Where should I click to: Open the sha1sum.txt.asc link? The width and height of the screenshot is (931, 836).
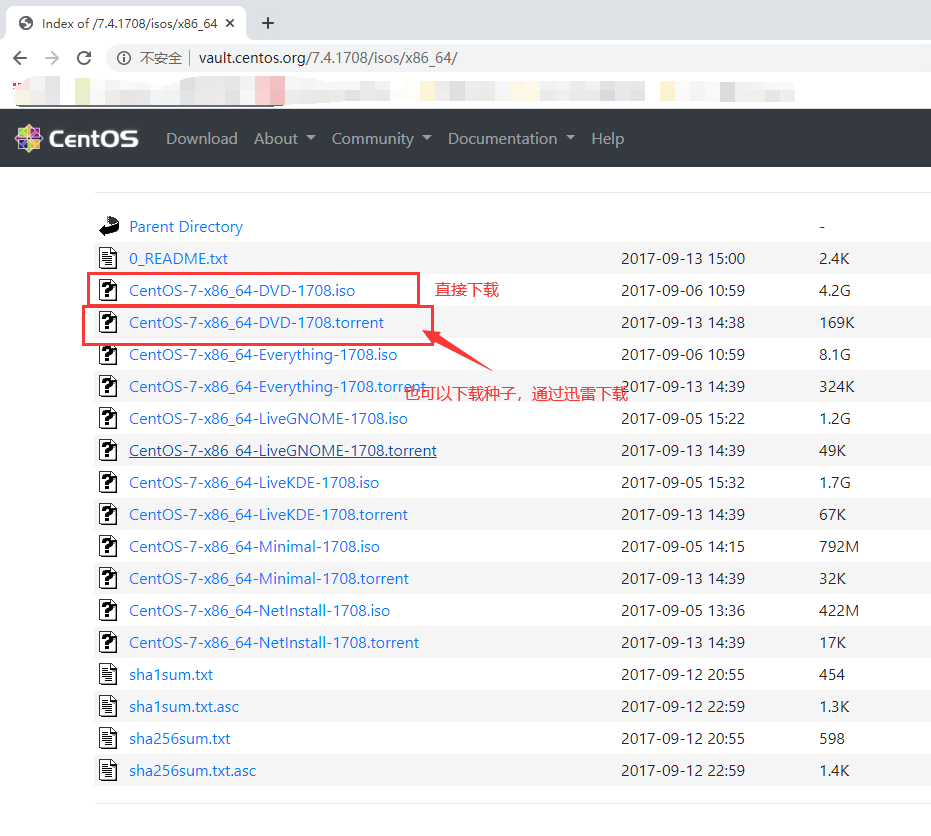[184, 707]
